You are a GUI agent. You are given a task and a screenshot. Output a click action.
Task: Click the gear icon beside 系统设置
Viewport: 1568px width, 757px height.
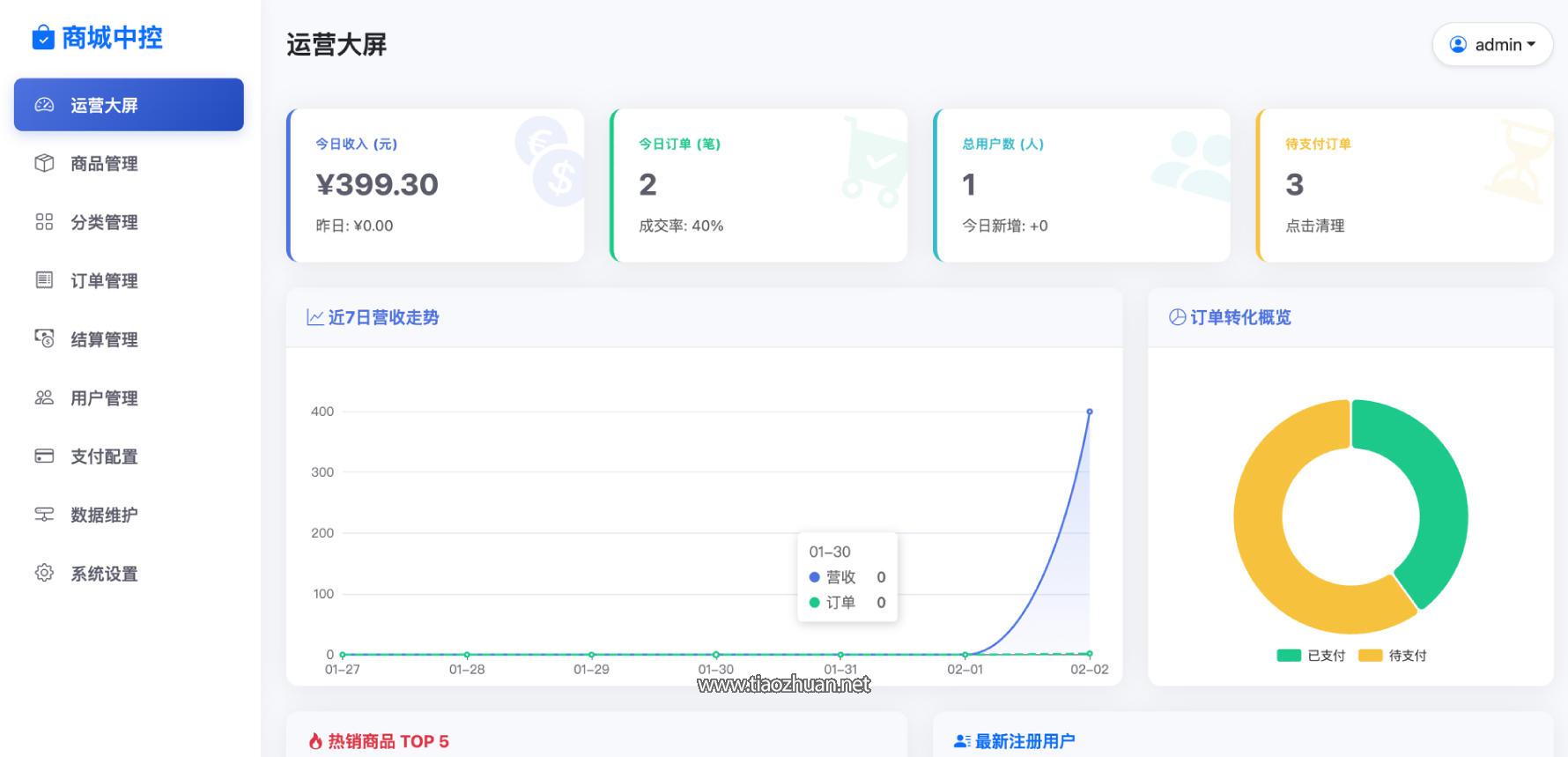point(44,573)
